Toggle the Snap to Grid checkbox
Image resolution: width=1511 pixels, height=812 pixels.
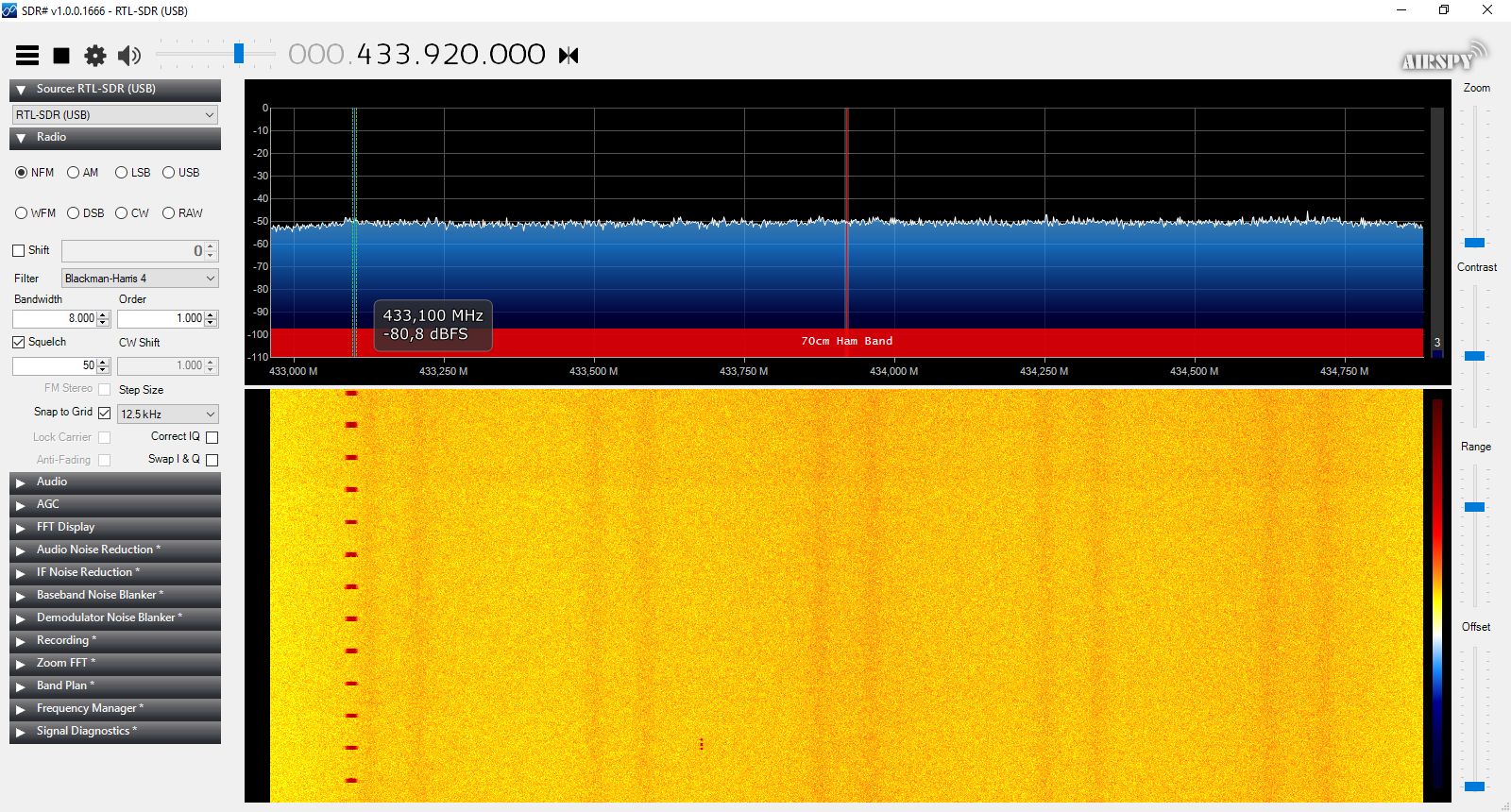tap(105, 413)
